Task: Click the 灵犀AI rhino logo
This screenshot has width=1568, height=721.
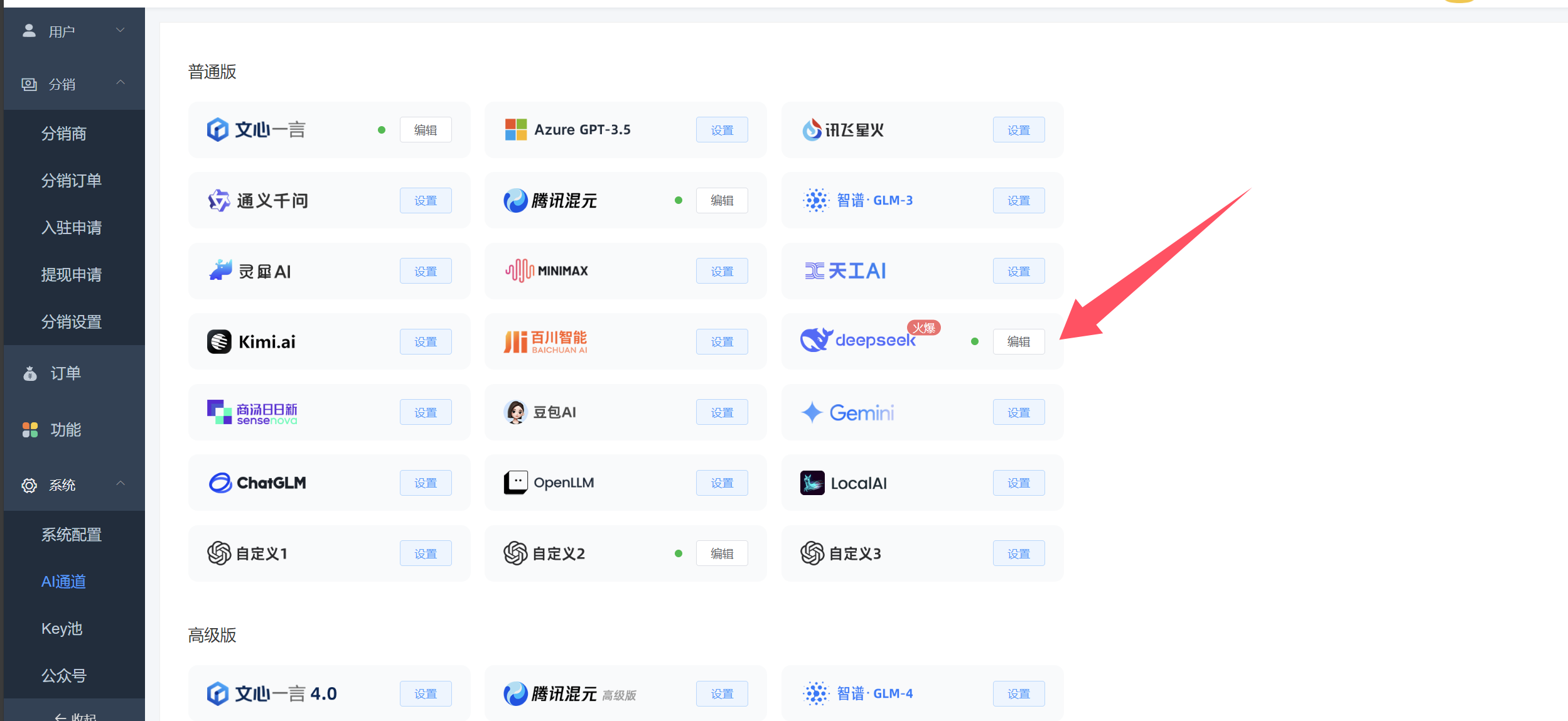Action: click(x=220, y=270)
